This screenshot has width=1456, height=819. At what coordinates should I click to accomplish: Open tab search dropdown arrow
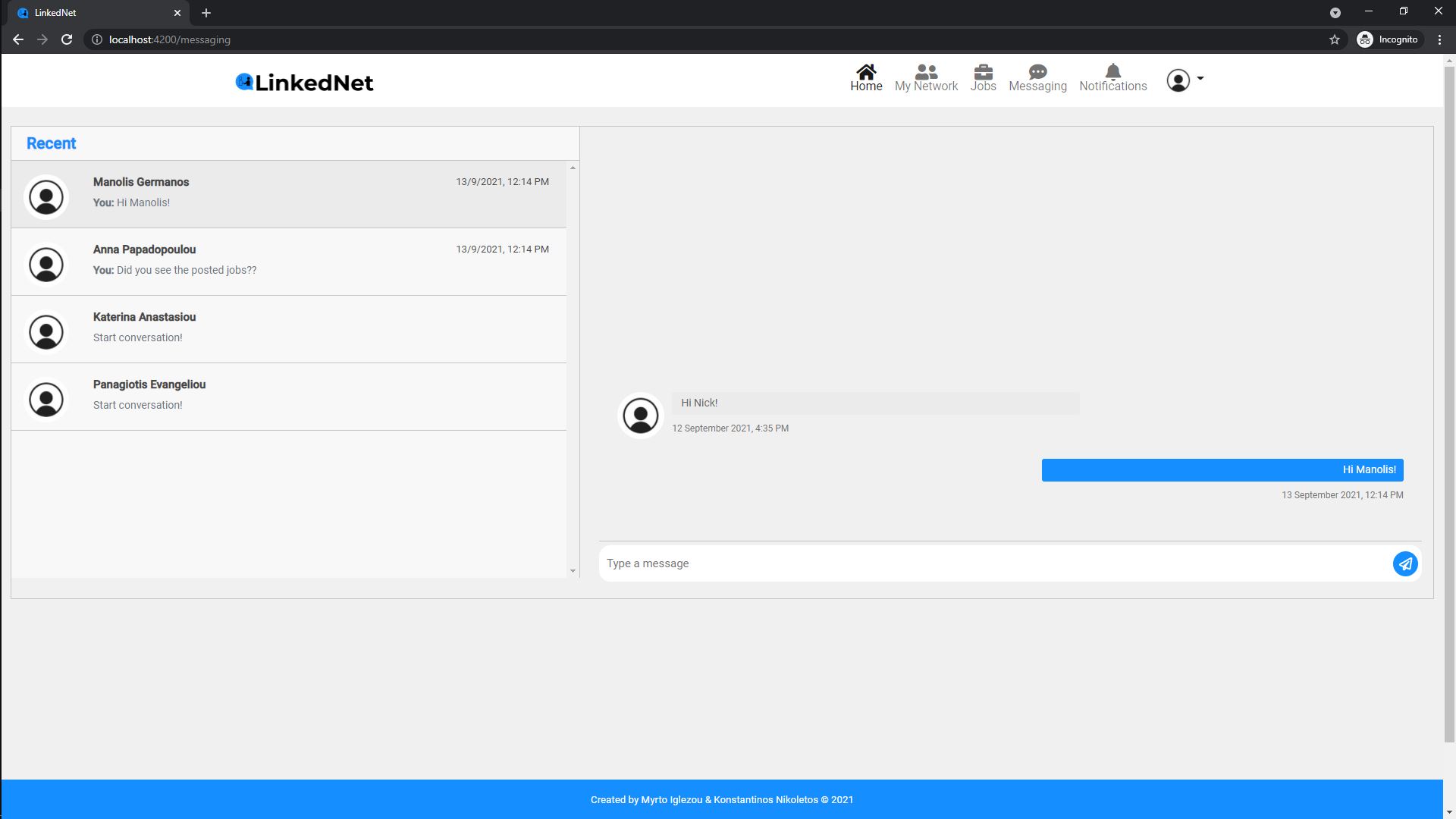click(1335, 13)
